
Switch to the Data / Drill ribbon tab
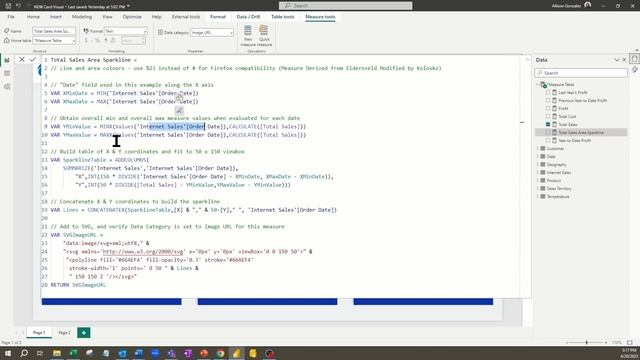(248, 17)
